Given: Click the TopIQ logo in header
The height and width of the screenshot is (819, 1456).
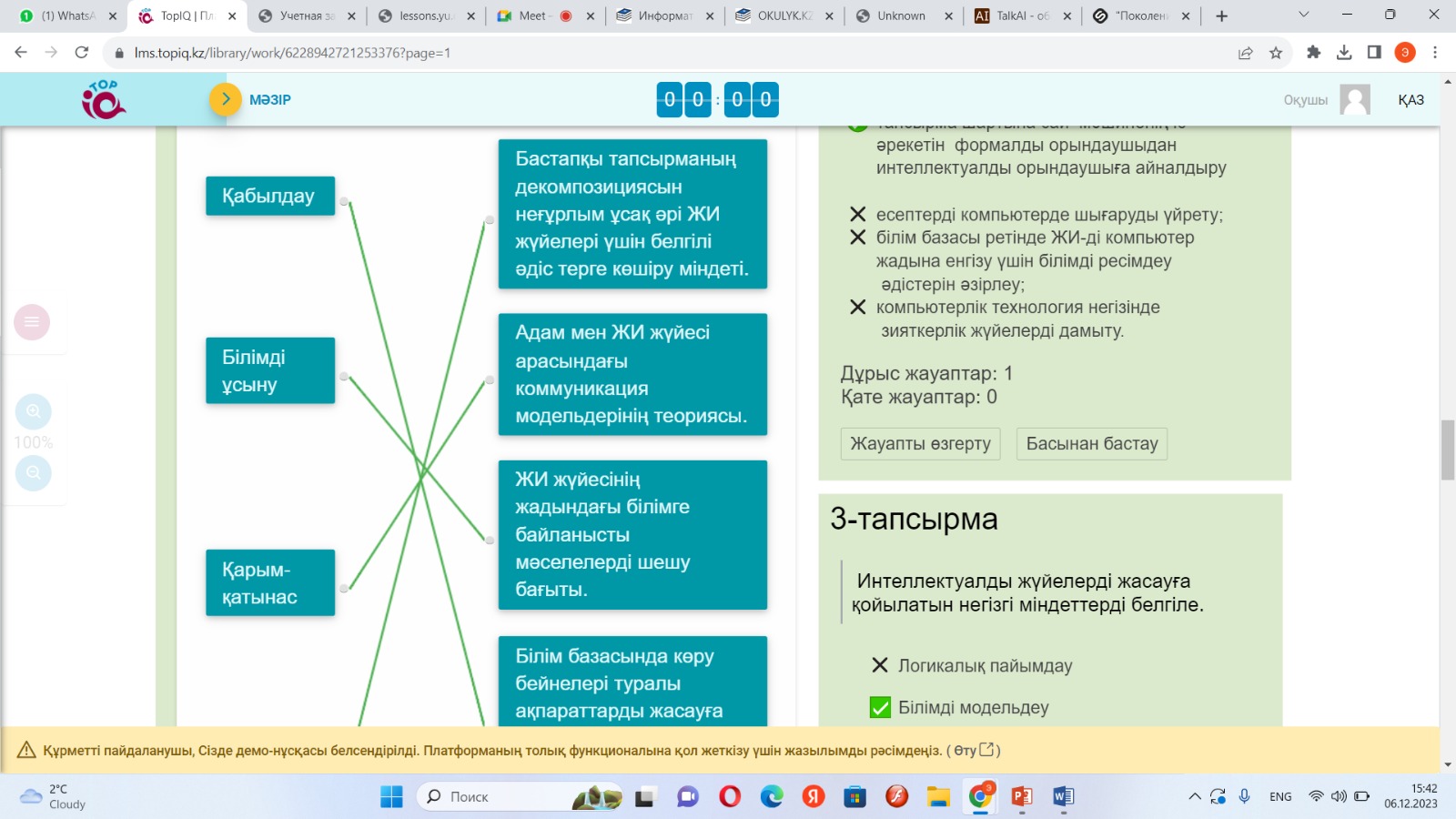Looking at the screenshot, I should (x=104, y=99).
